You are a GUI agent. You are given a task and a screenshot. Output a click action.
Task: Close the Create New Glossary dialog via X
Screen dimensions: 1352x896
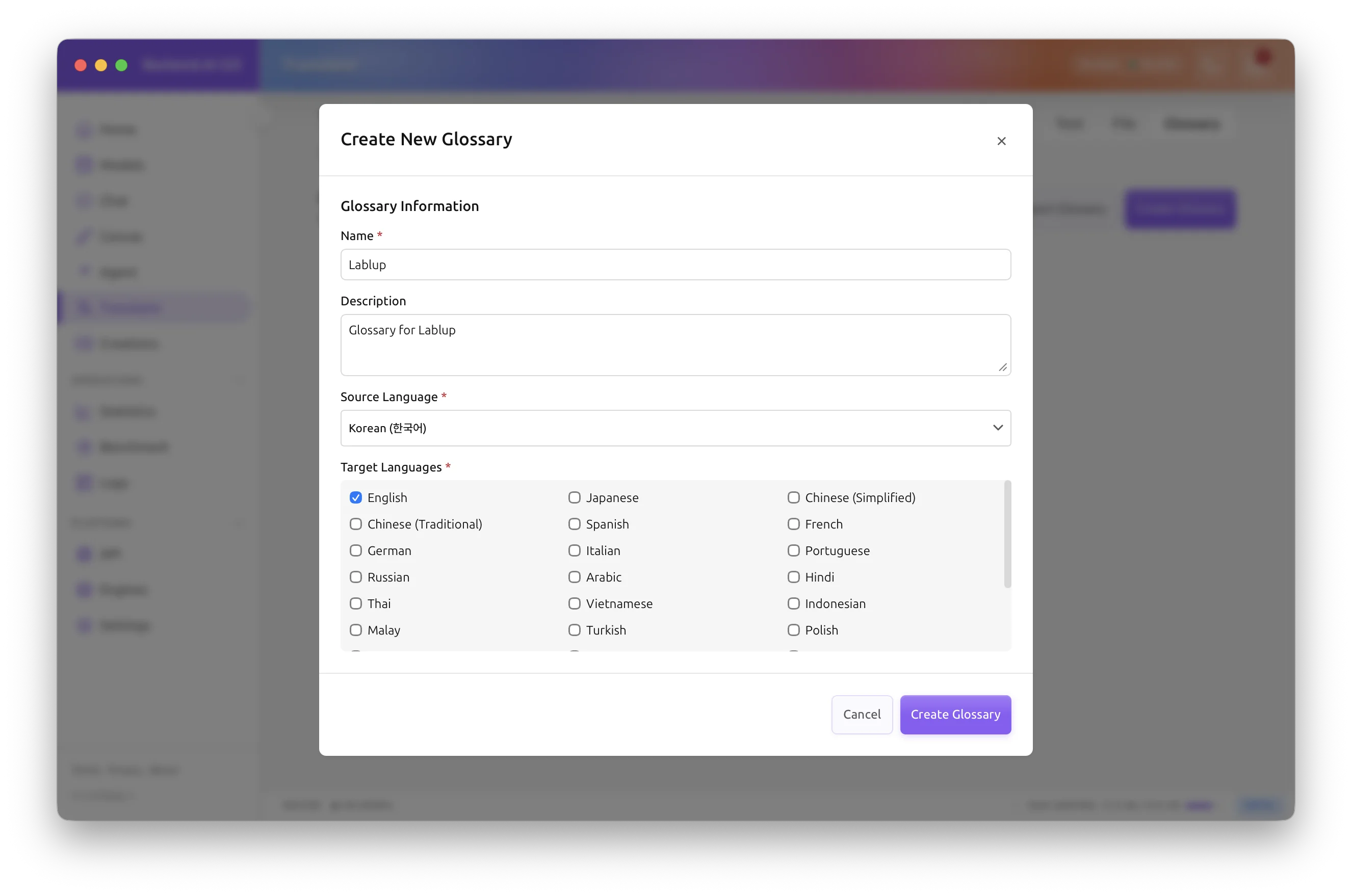point(1001,141)
